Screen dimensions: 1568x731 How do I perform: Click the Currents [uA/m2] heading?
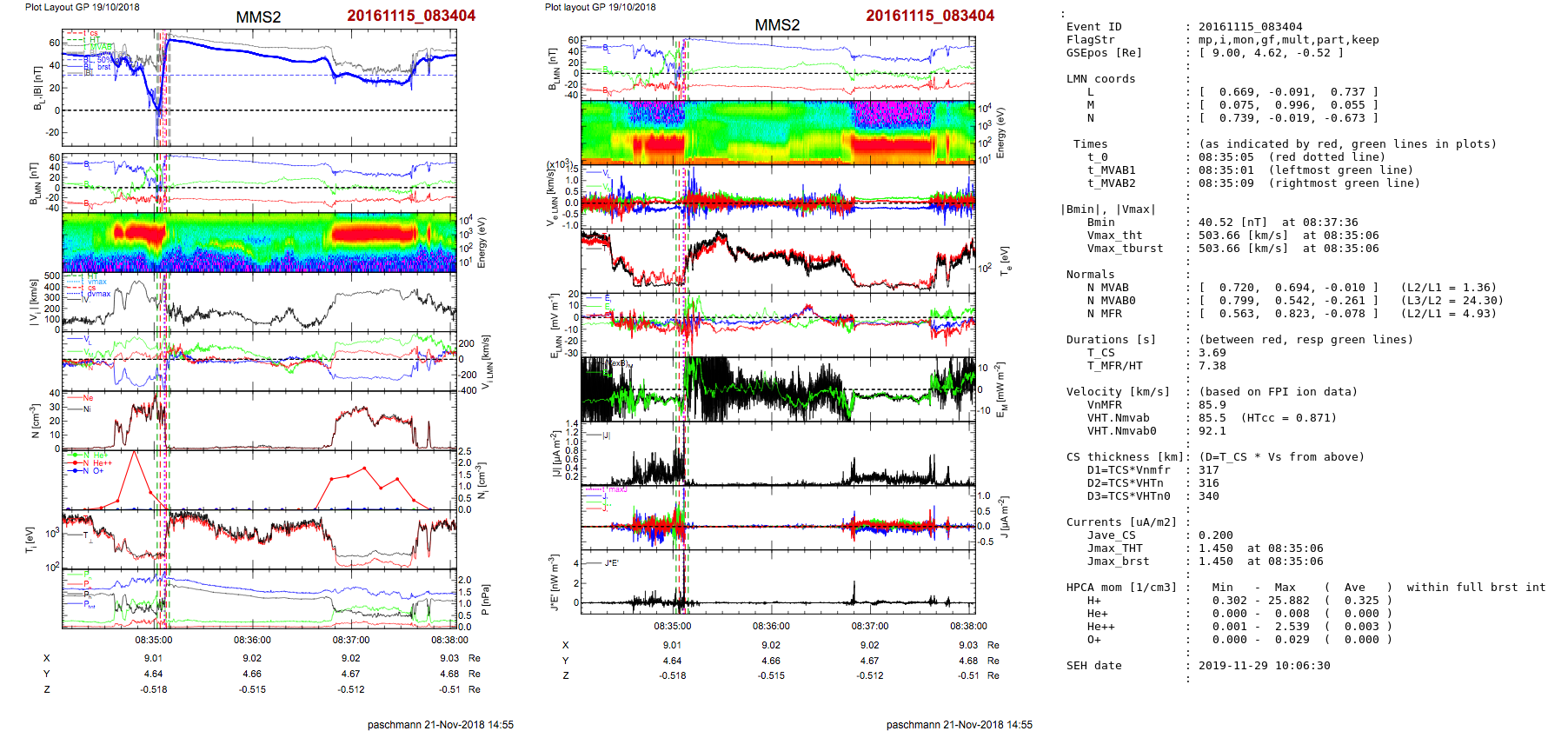pos(1121,522)
